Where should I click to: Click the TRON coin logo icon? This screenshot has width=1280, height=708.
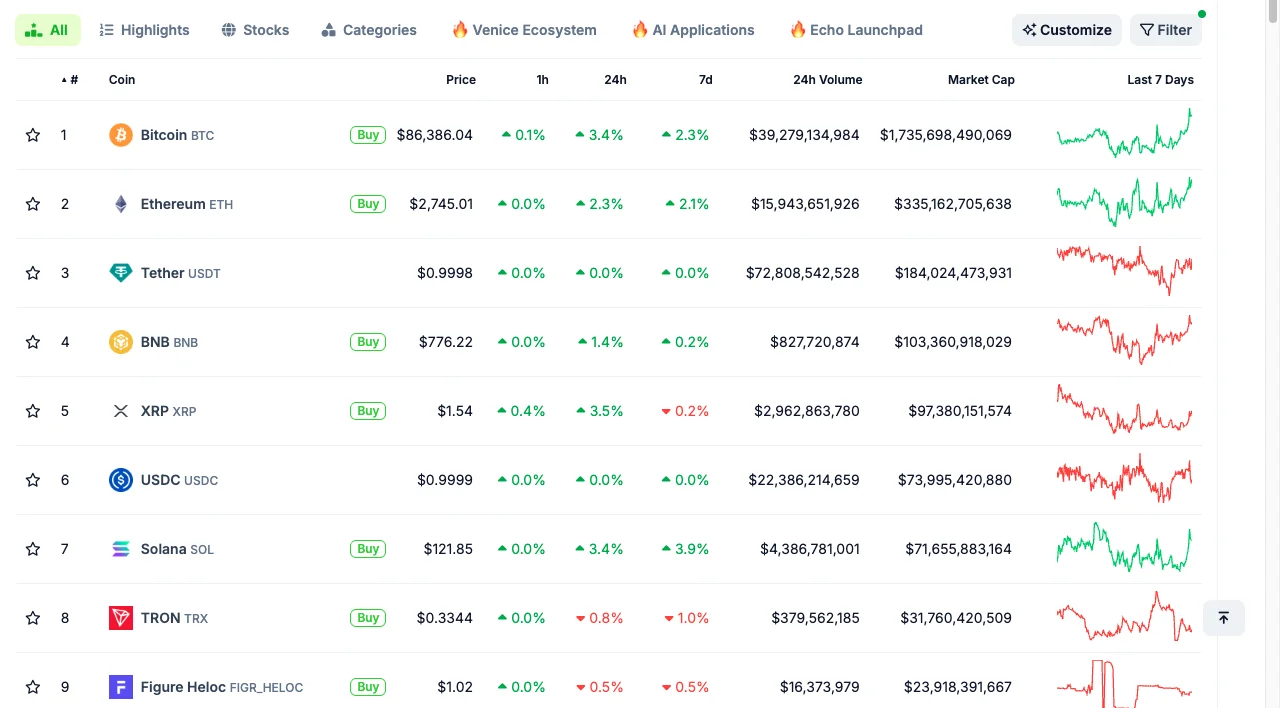tap(121, 618)
